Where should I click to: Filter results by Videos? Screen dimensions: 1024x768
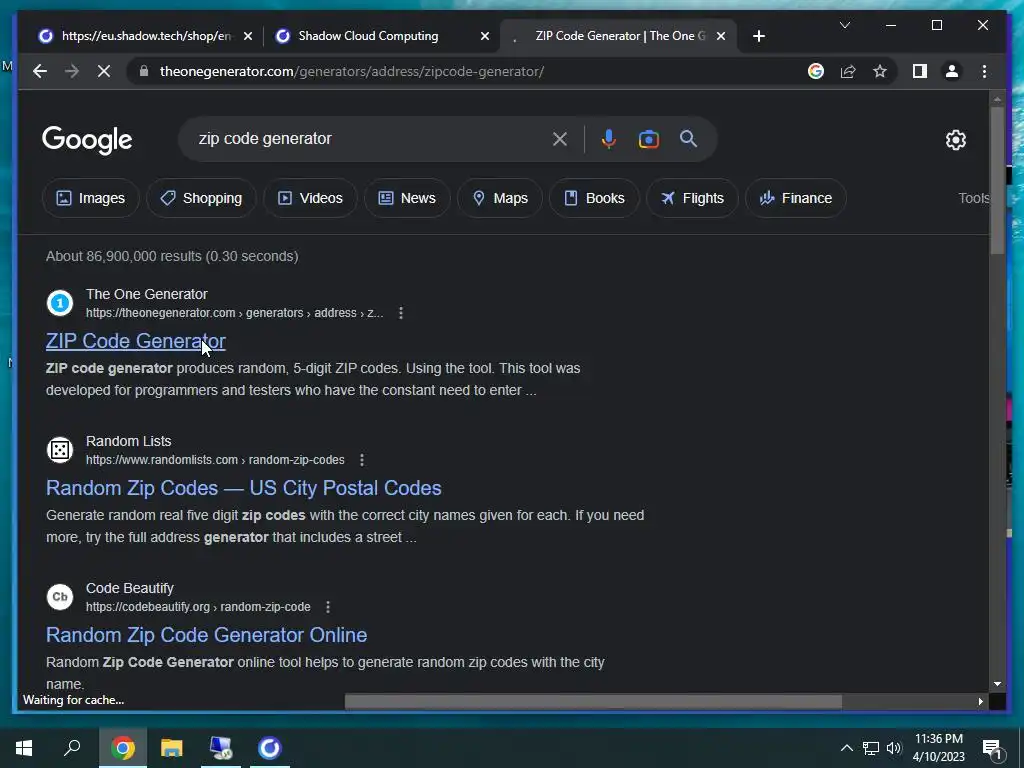click(x=310, y=198)
